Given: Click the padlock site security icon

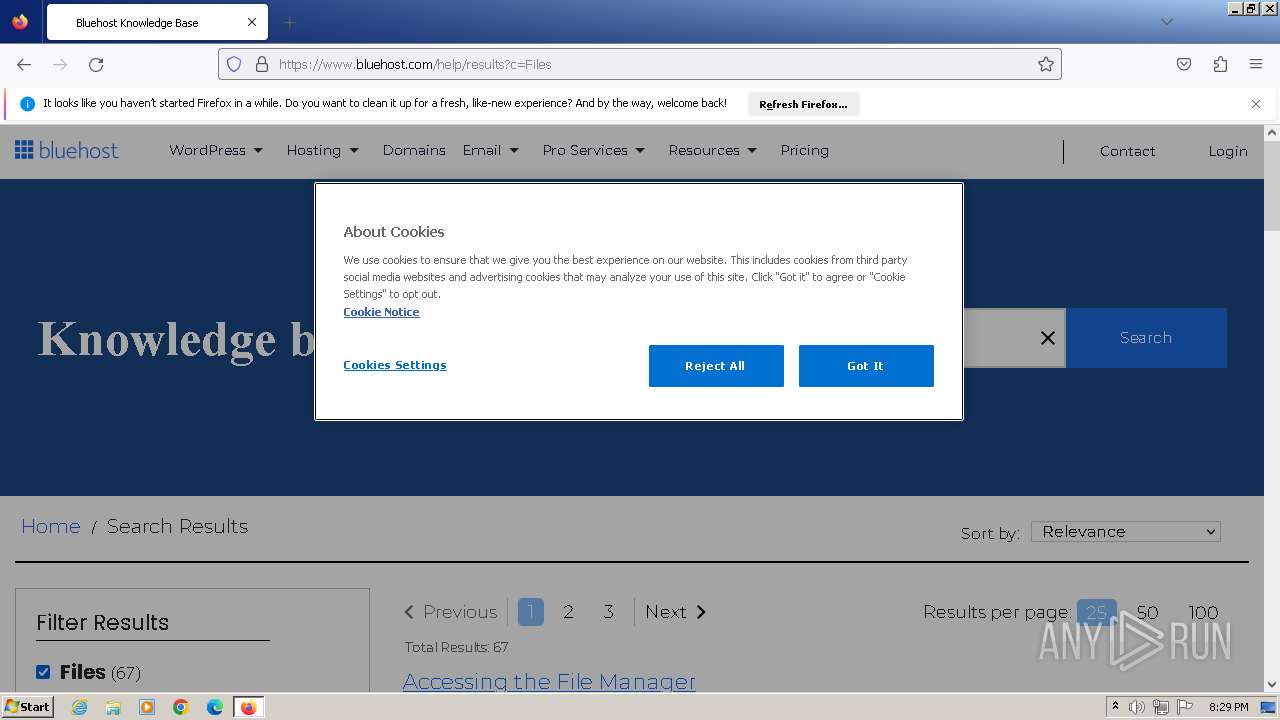Looking at the screenshot, I should 262,64.
